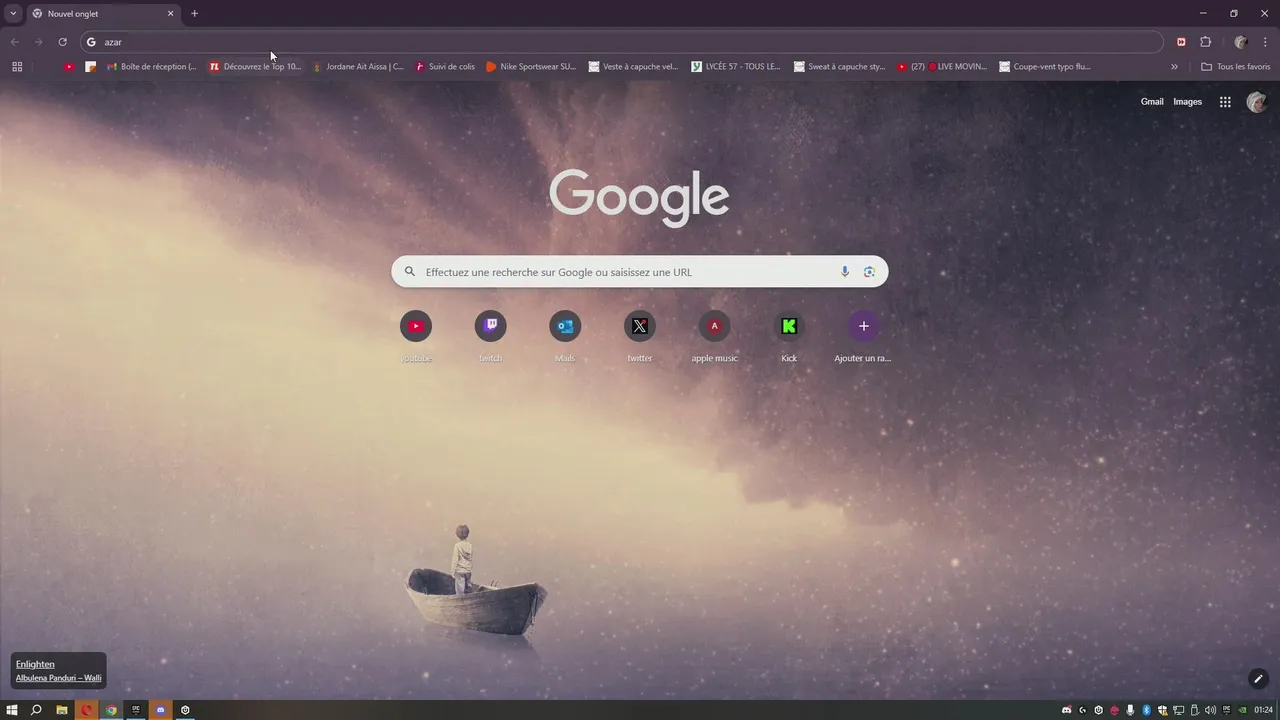Close the Nouvel onglet tab
This screenshot has height=720, width=1280.
(170, 14)
